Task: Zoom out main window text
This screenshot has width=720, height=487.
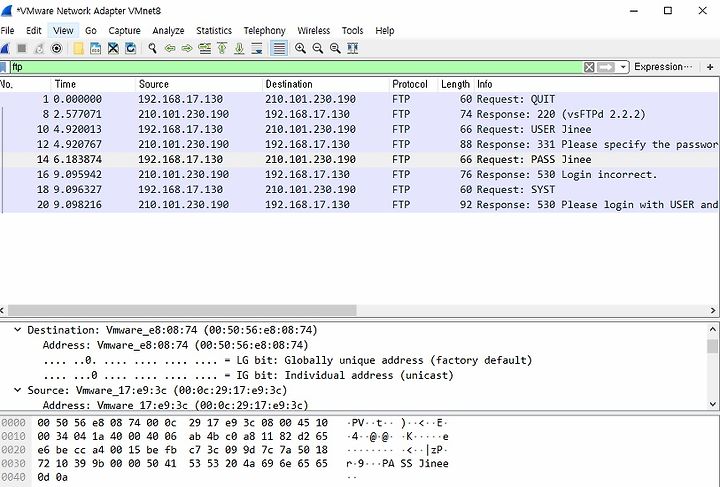Action: click(318, 48)
